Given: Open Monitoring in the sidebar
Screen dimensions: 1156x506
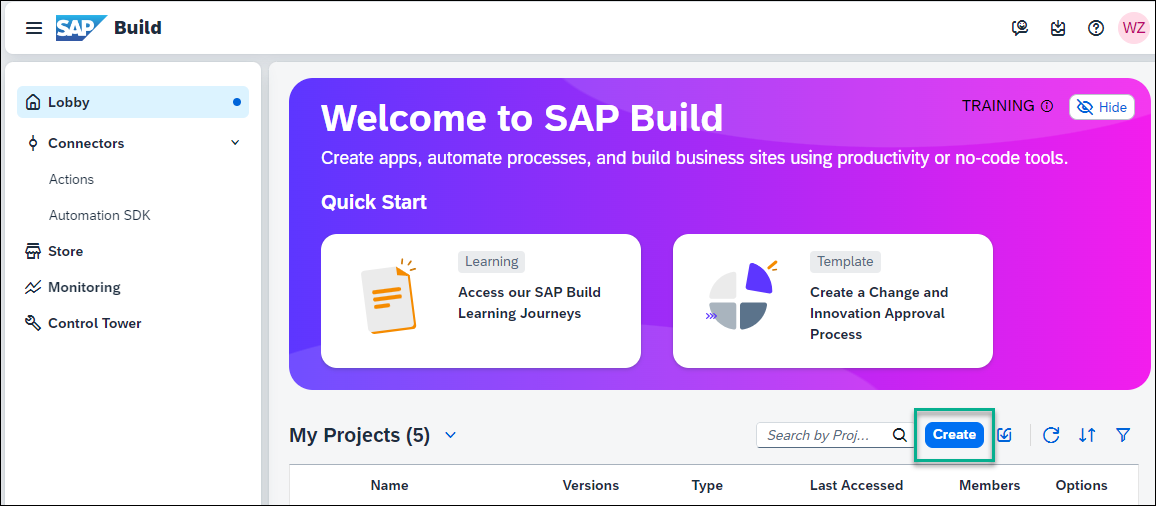Looking at the screenshot, I should [84, 287].
